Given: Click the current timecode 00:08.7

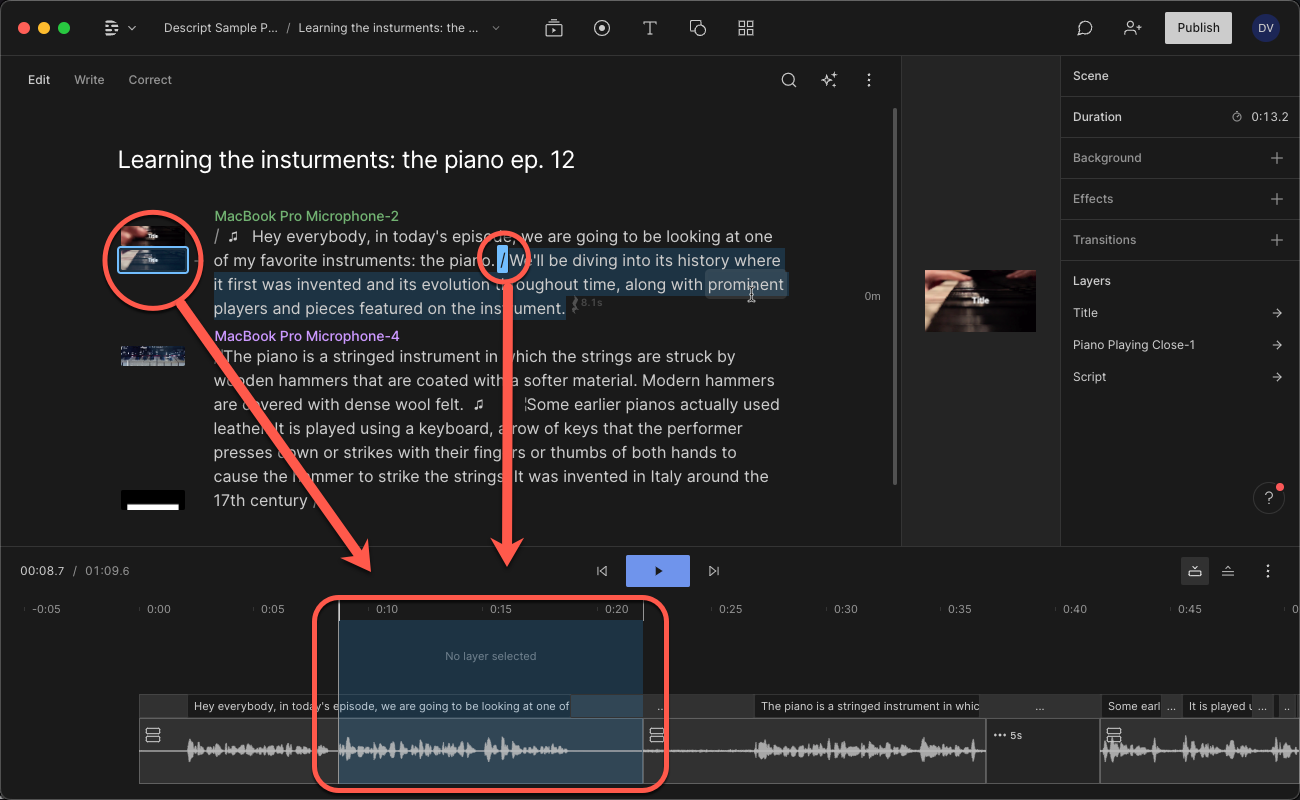Looking at the screenshot, I should [42, 571].
